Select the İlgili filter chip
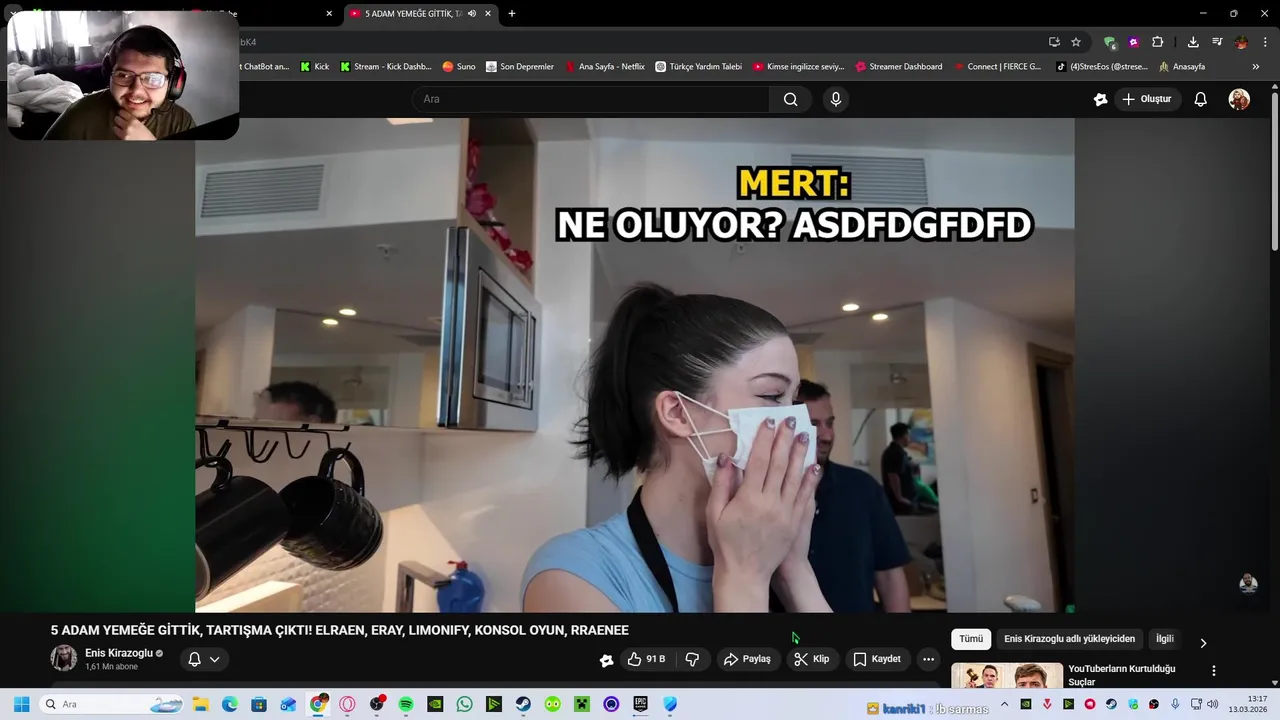1280x720 pixels. pyautogui.click(x=1164, y=639)
